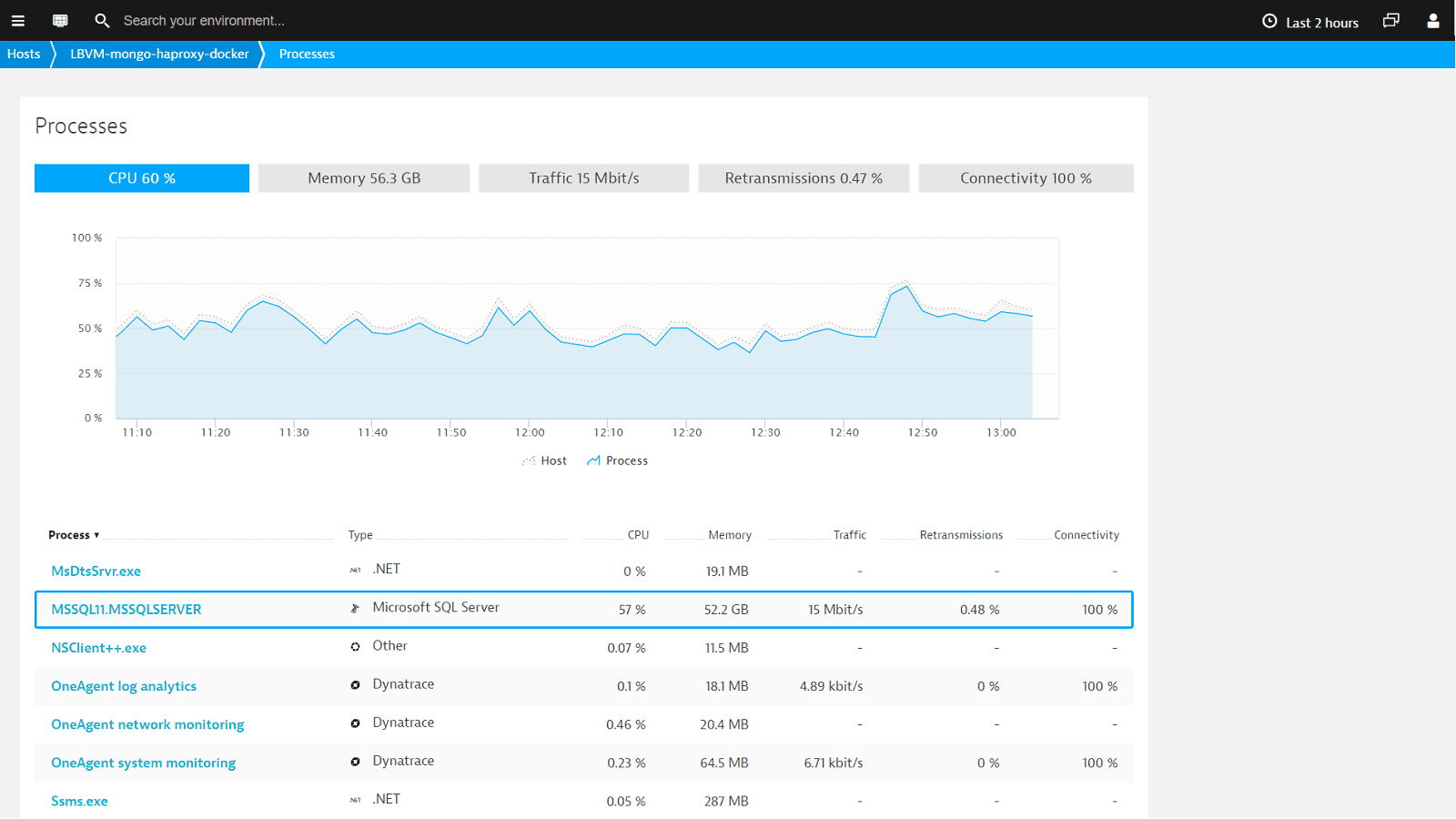
Task: Open the Last 2 hours timeframe selector
Action: click(x=1310, y=22)
